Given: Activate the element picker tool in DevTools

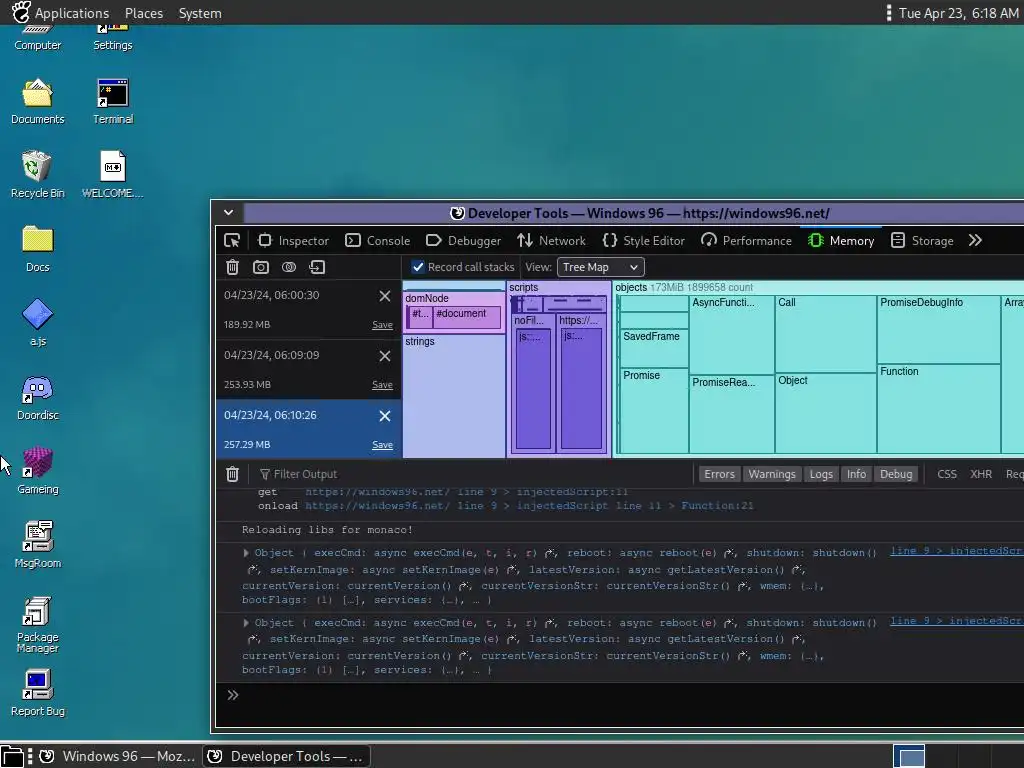Looking at the screenshot, I should (232, 240).
